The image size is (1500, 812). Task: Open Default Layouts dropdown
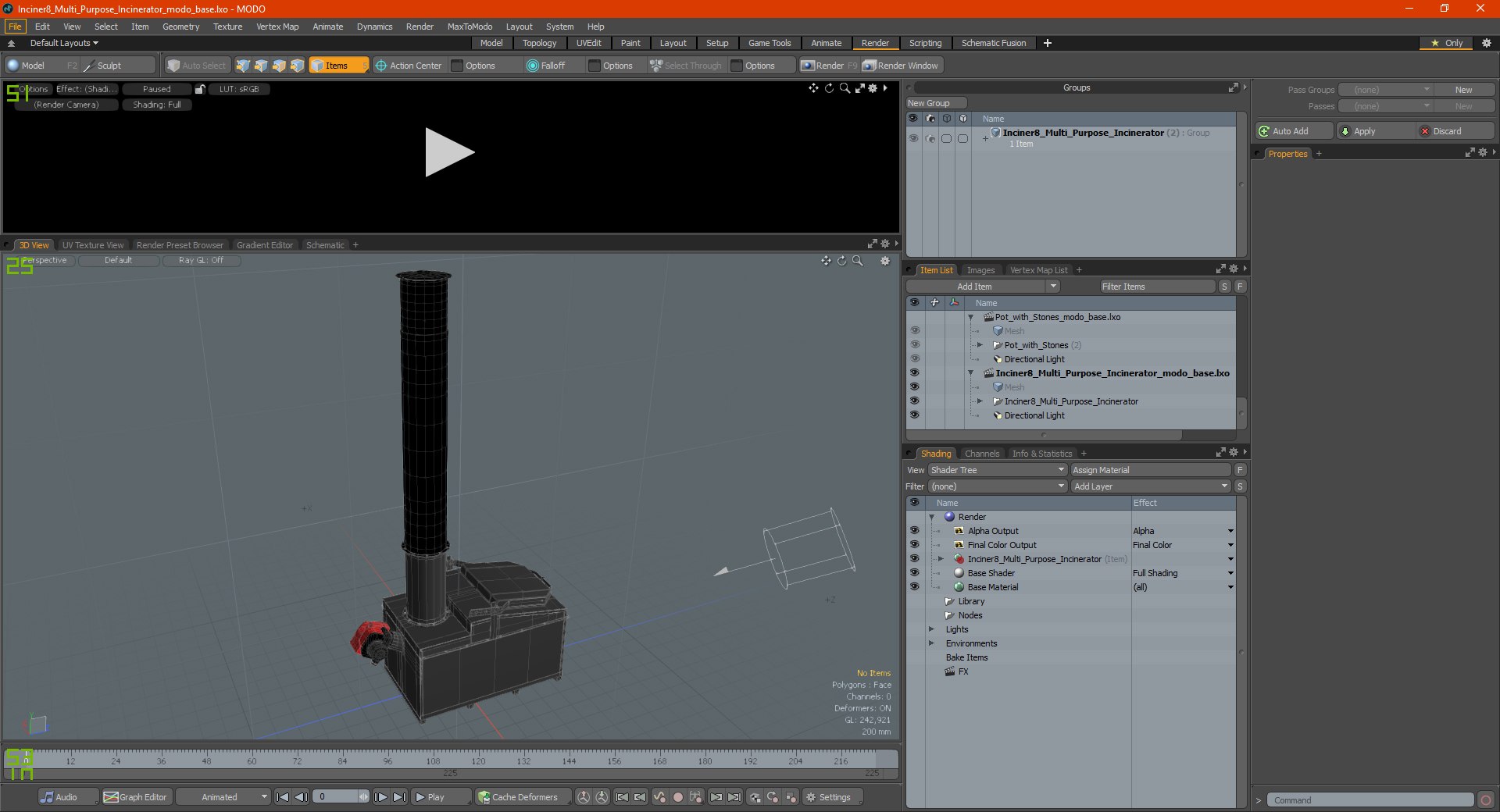[x=64, y=43]
